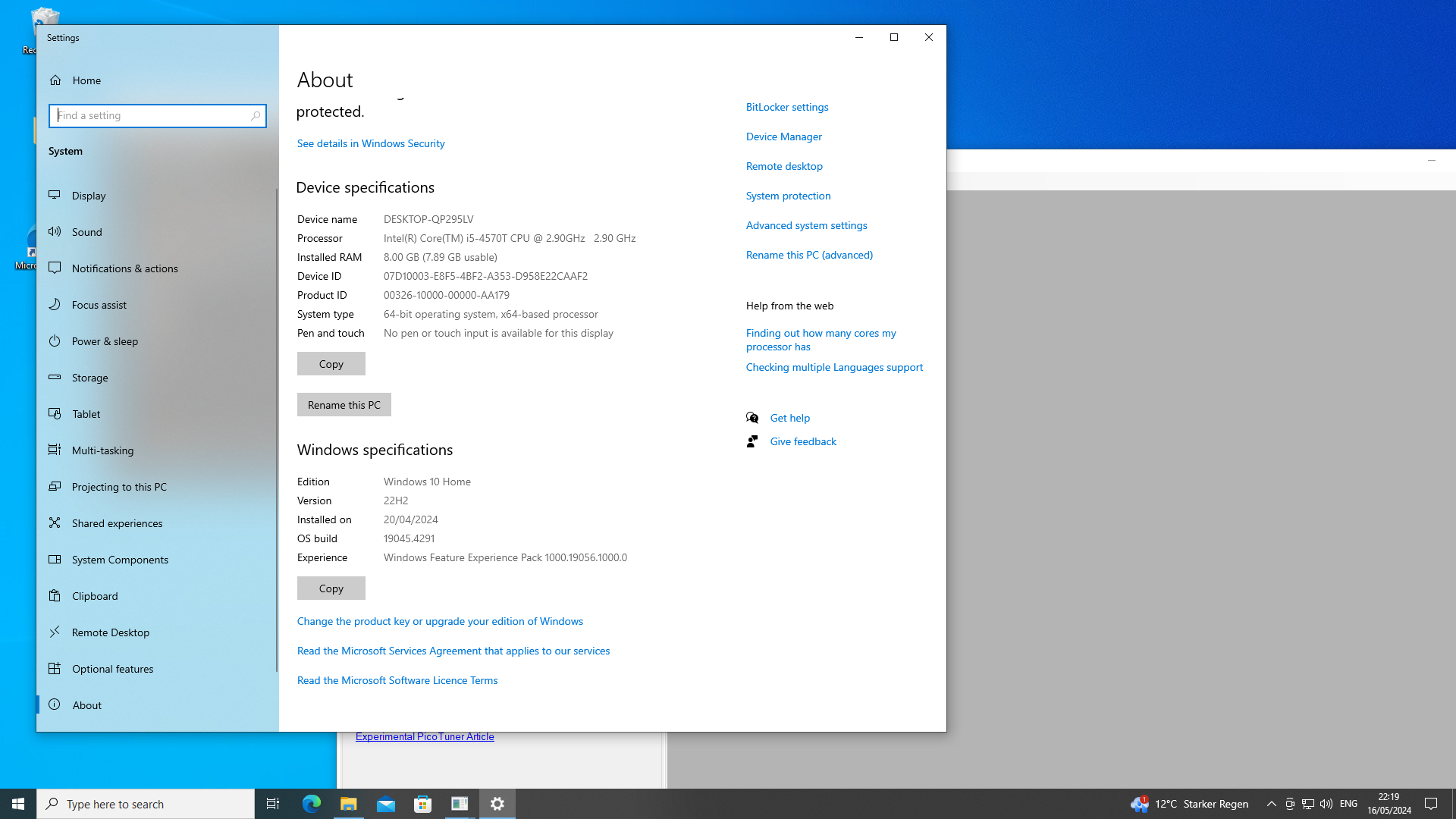The width and height of the screenshot is (1456, 819).
Task: Open Power & sleep icon
Action: 55,340
